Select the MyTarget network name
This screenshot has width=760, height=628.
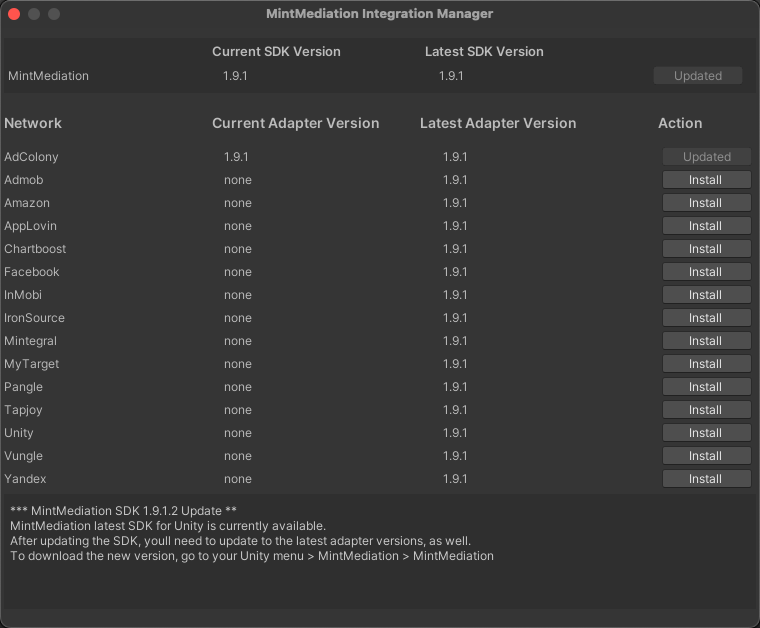coord(32,364)
